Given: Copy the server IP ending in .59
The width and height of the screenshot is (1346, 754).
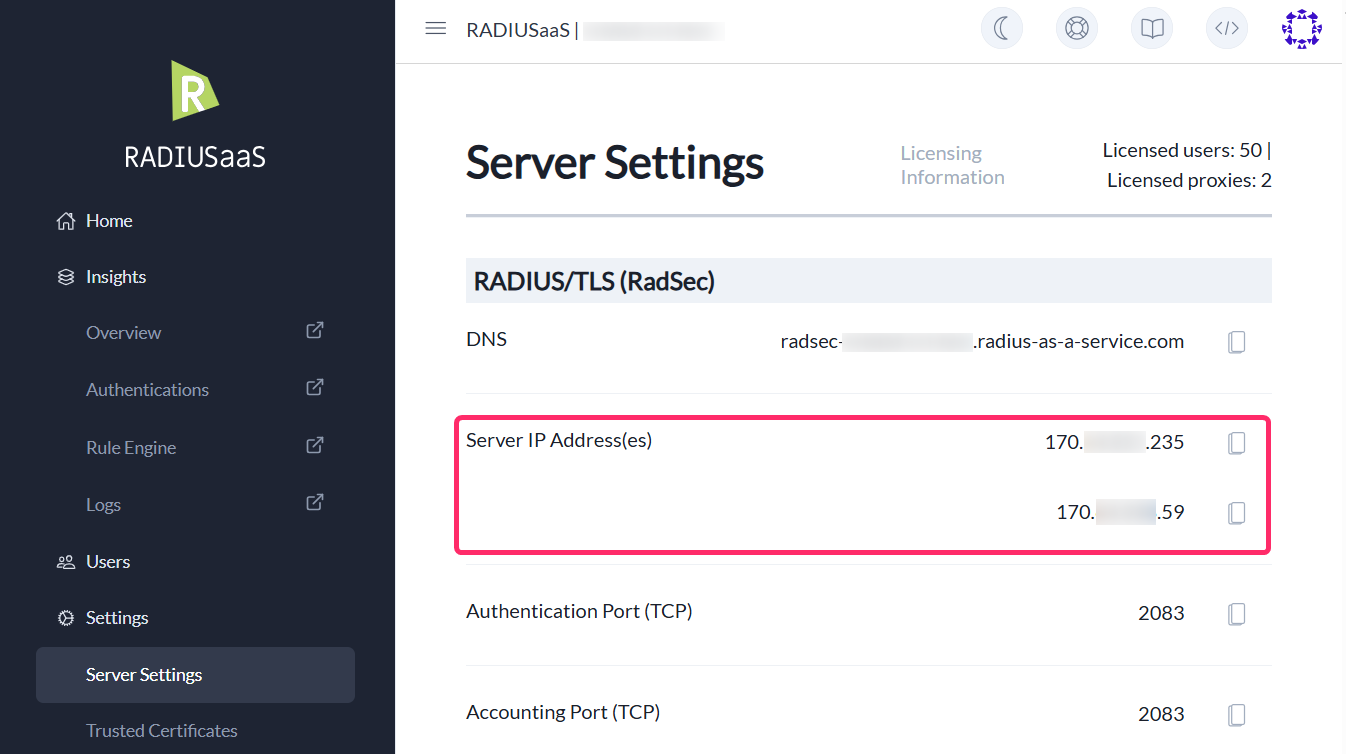Looking at the screenshot, I should pos(1236,514).
